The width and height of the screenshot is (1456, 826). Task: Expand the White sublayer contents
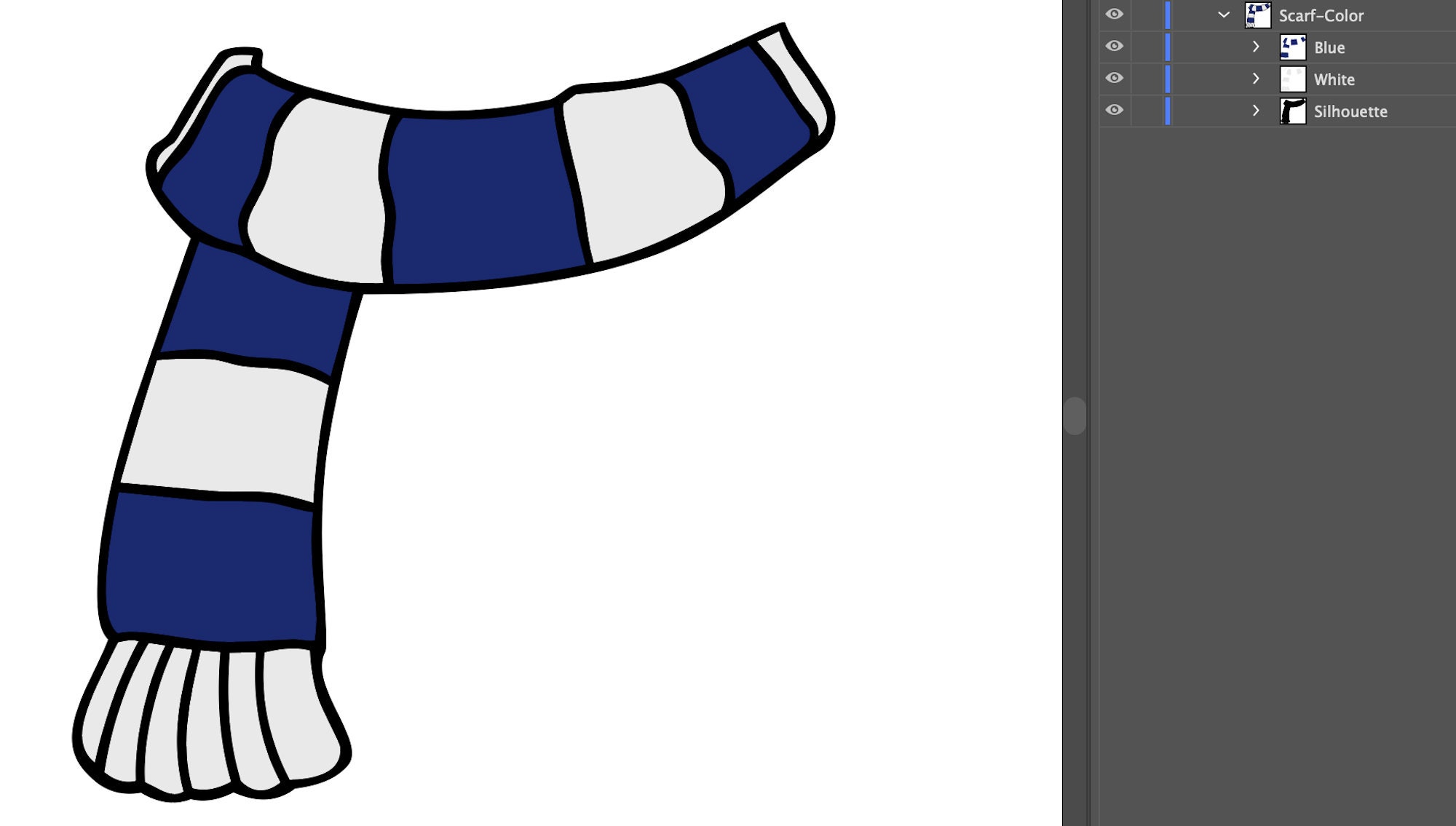tap(1257, 79)
